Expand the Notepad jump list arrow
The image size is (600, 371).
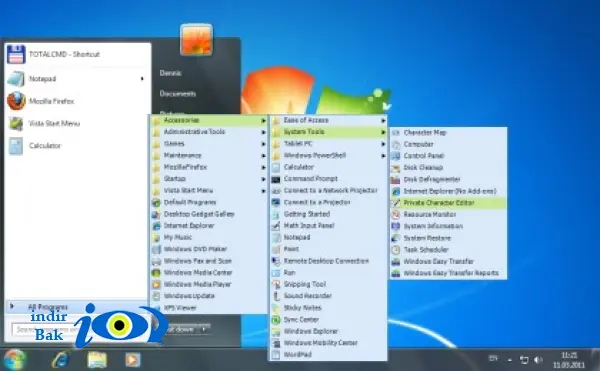[x=142, y=79]
